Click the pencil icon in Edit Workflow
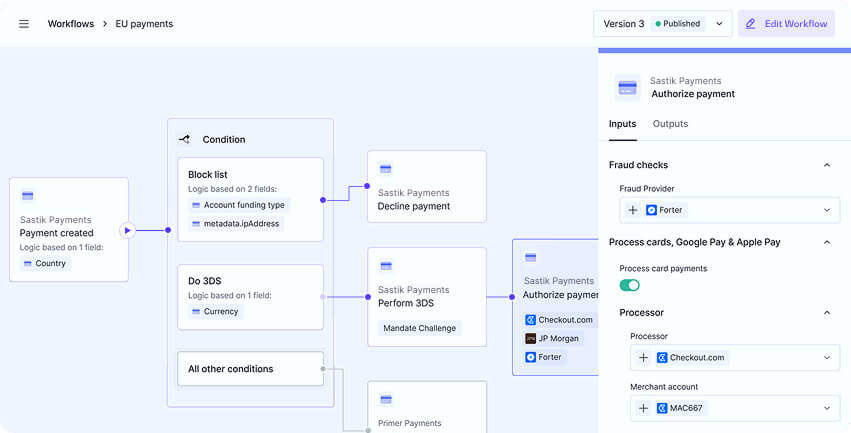The image size is (851, 433). coord(751,24)
